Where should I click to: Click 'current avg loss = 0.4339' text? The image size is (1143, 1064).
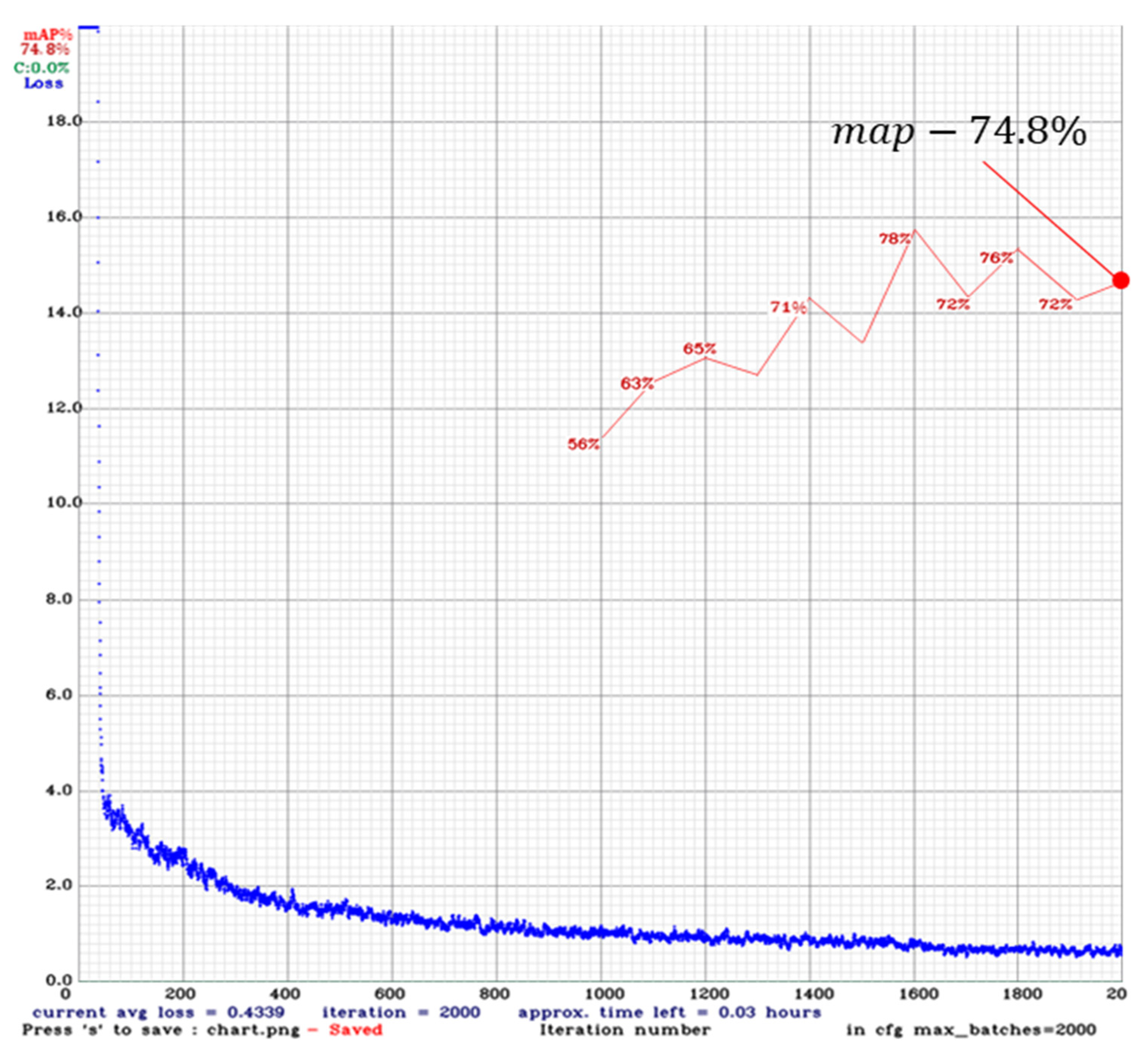coord(158,1012)
